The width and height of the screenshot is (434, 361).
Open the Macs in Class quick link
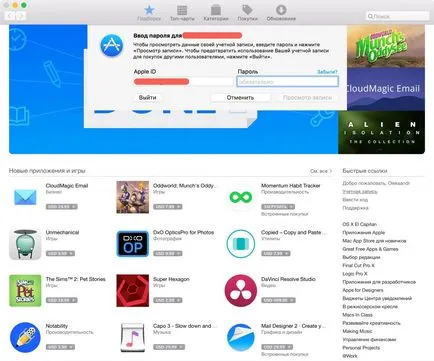tap(358, 315)
